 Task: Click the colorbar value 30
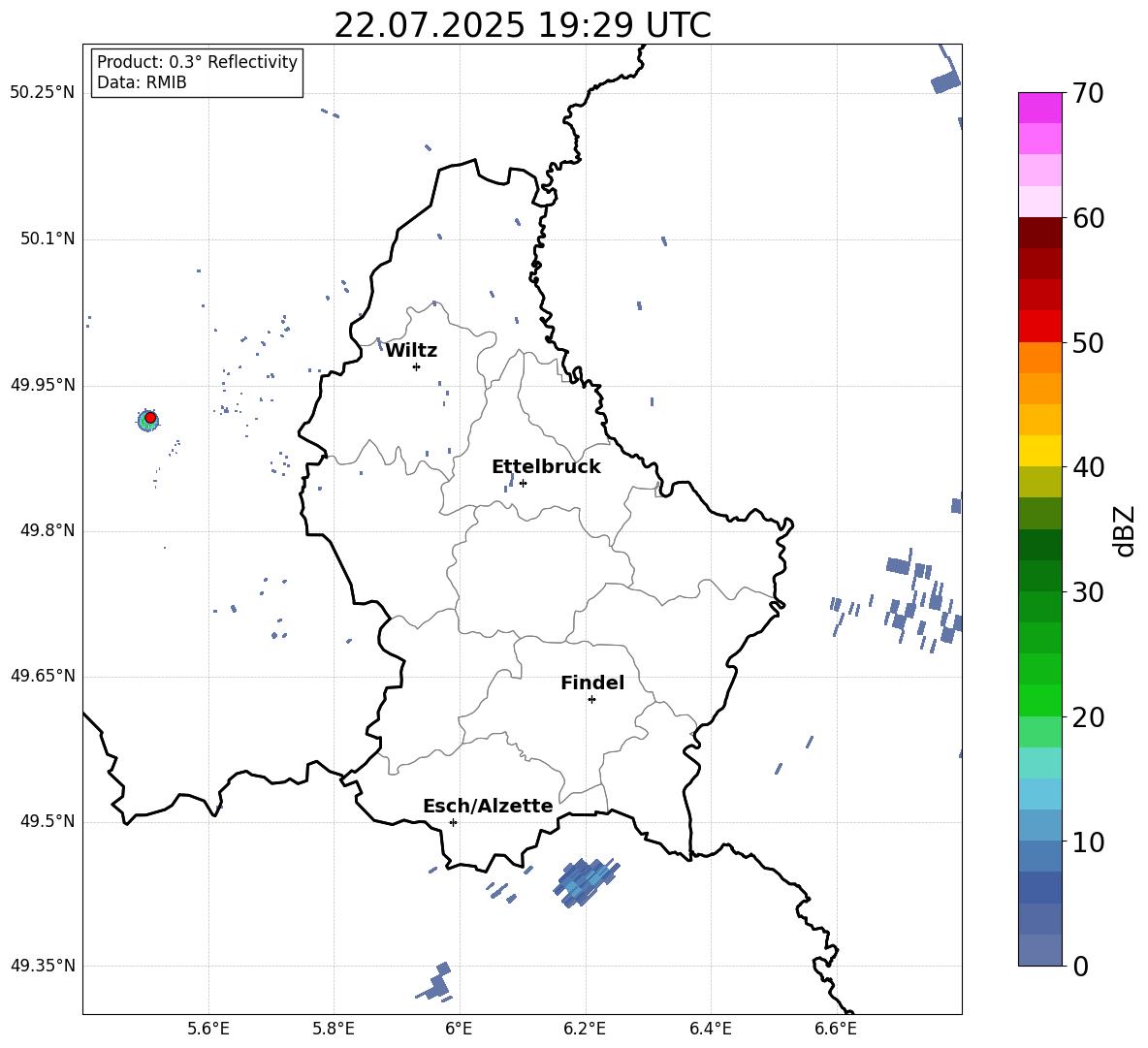click(x=1087, y=592)
